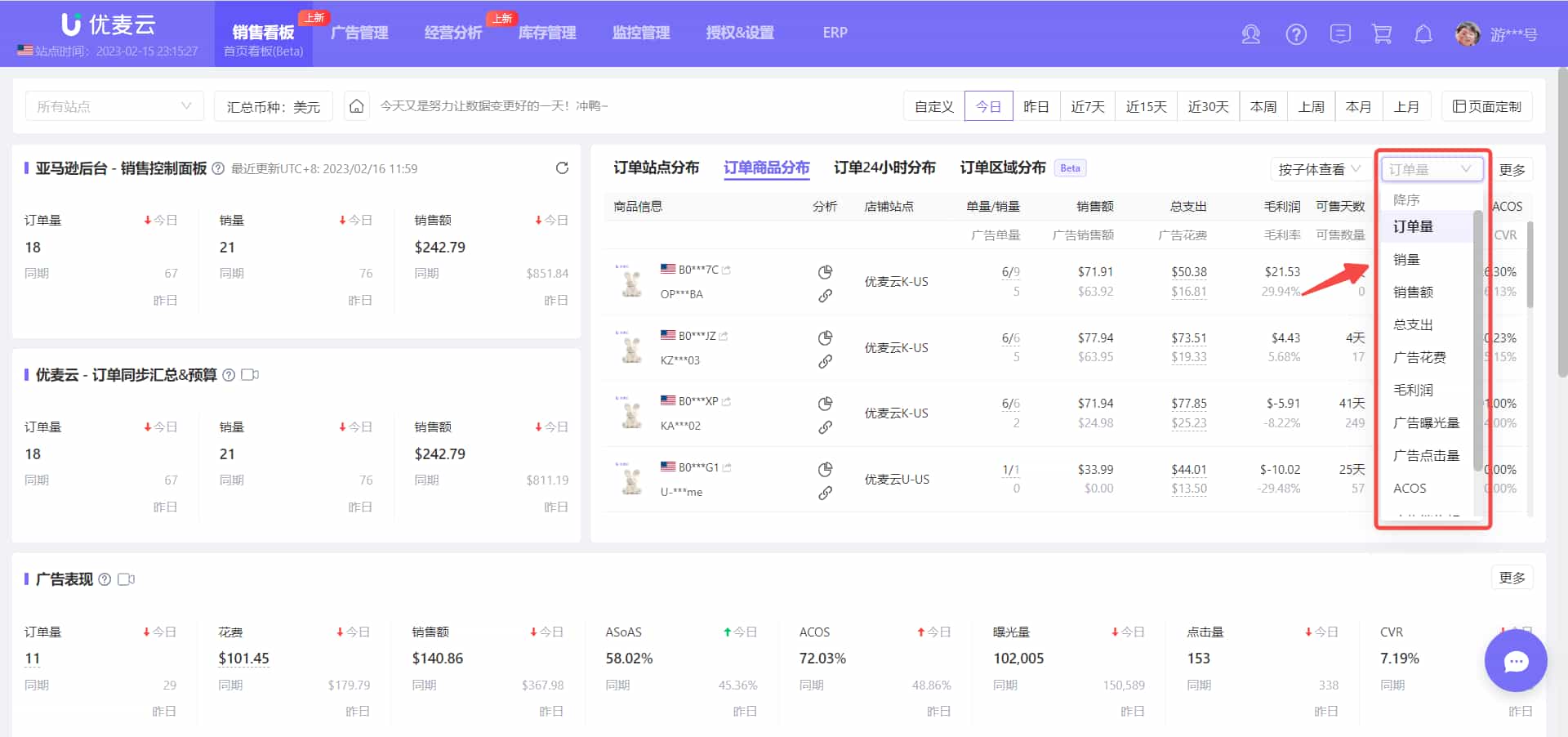Viewport: 1568px width, 737px height.
Task: Switch to 订单区域分布 tab
Action: [1003, 167]
